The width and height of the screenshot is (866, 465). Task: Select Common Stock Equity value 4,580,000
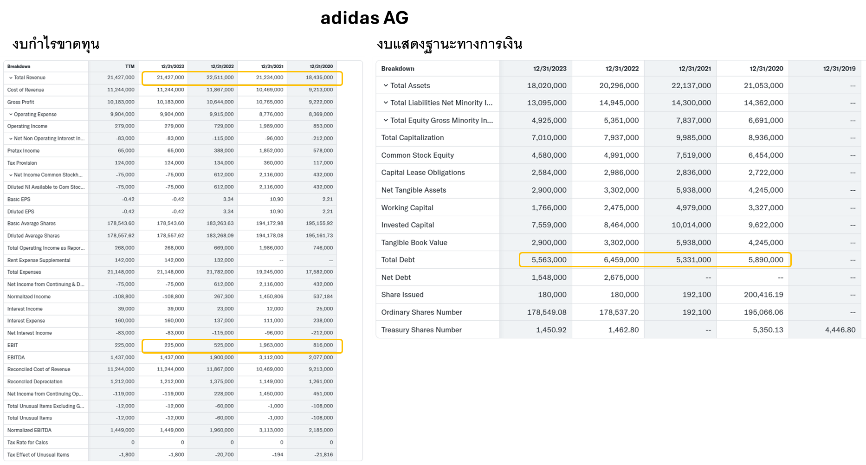[549, 155]
